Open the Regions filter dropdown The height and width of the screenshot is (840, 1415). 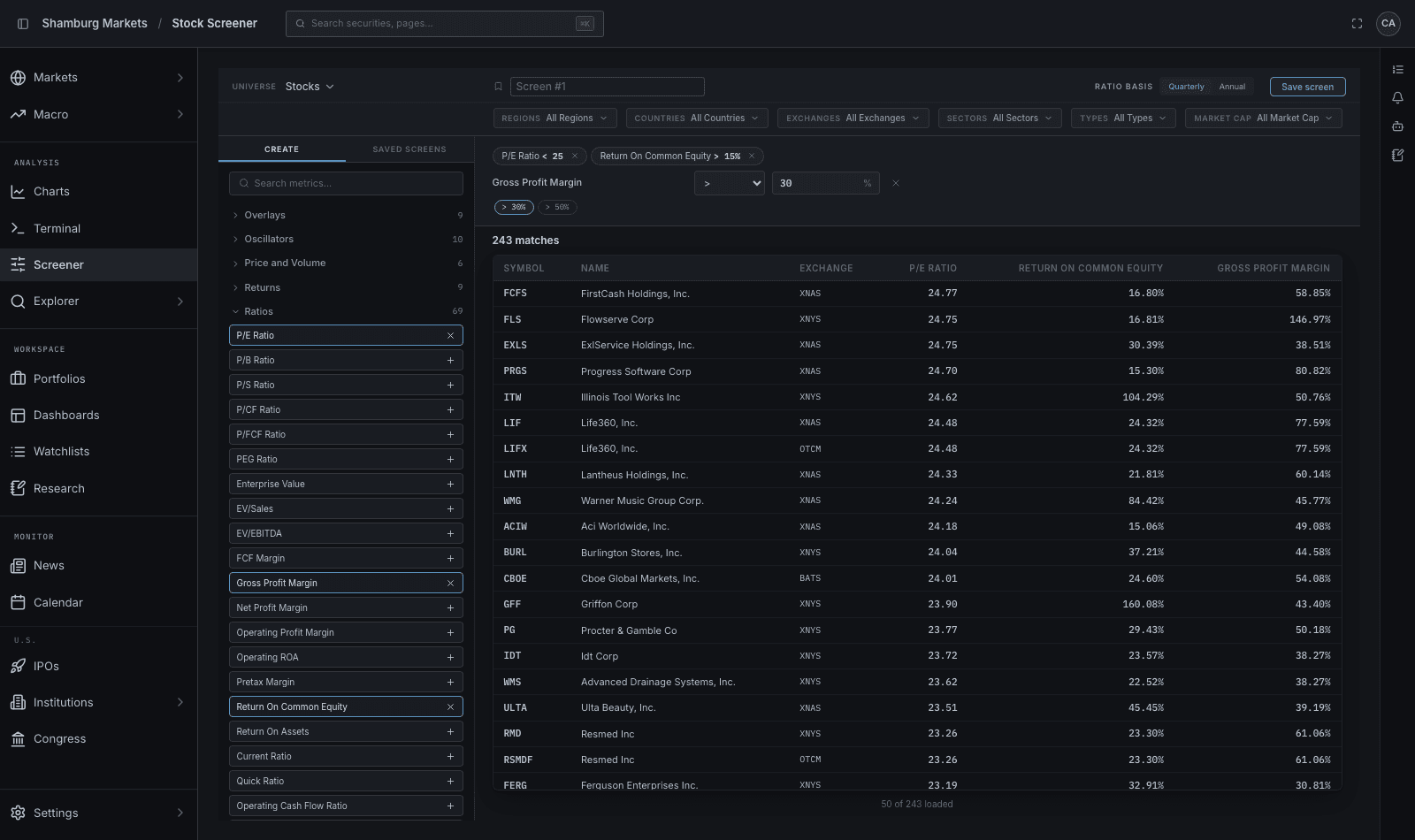click(x=555, y=118)
